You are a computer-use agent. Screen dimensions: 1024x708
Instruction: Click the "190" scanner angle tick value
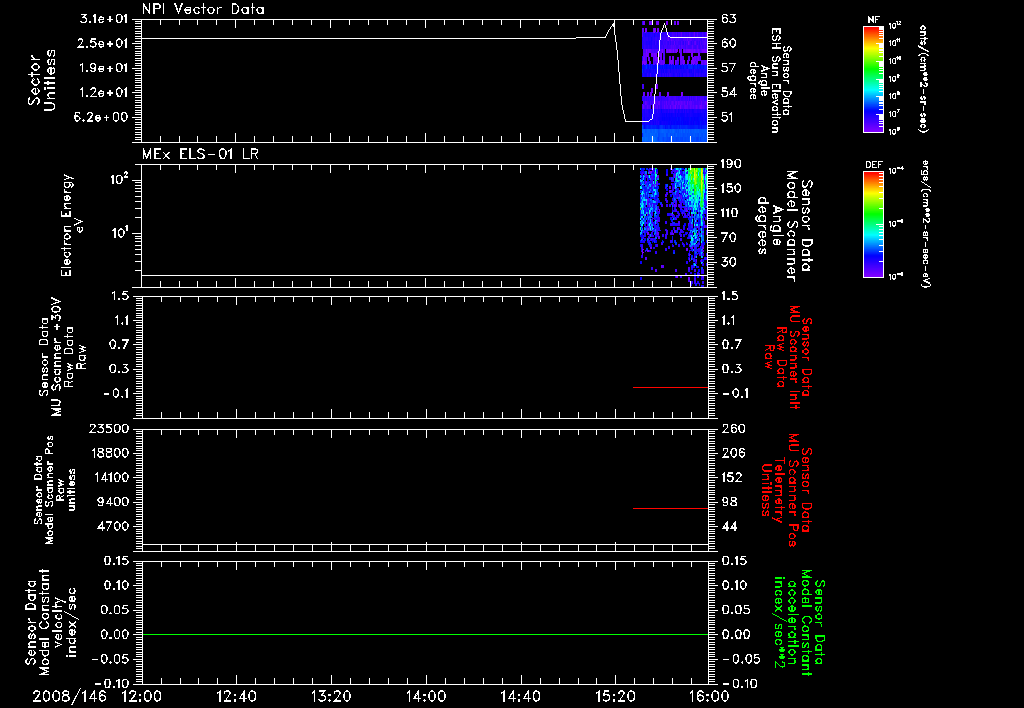(732, 164)
